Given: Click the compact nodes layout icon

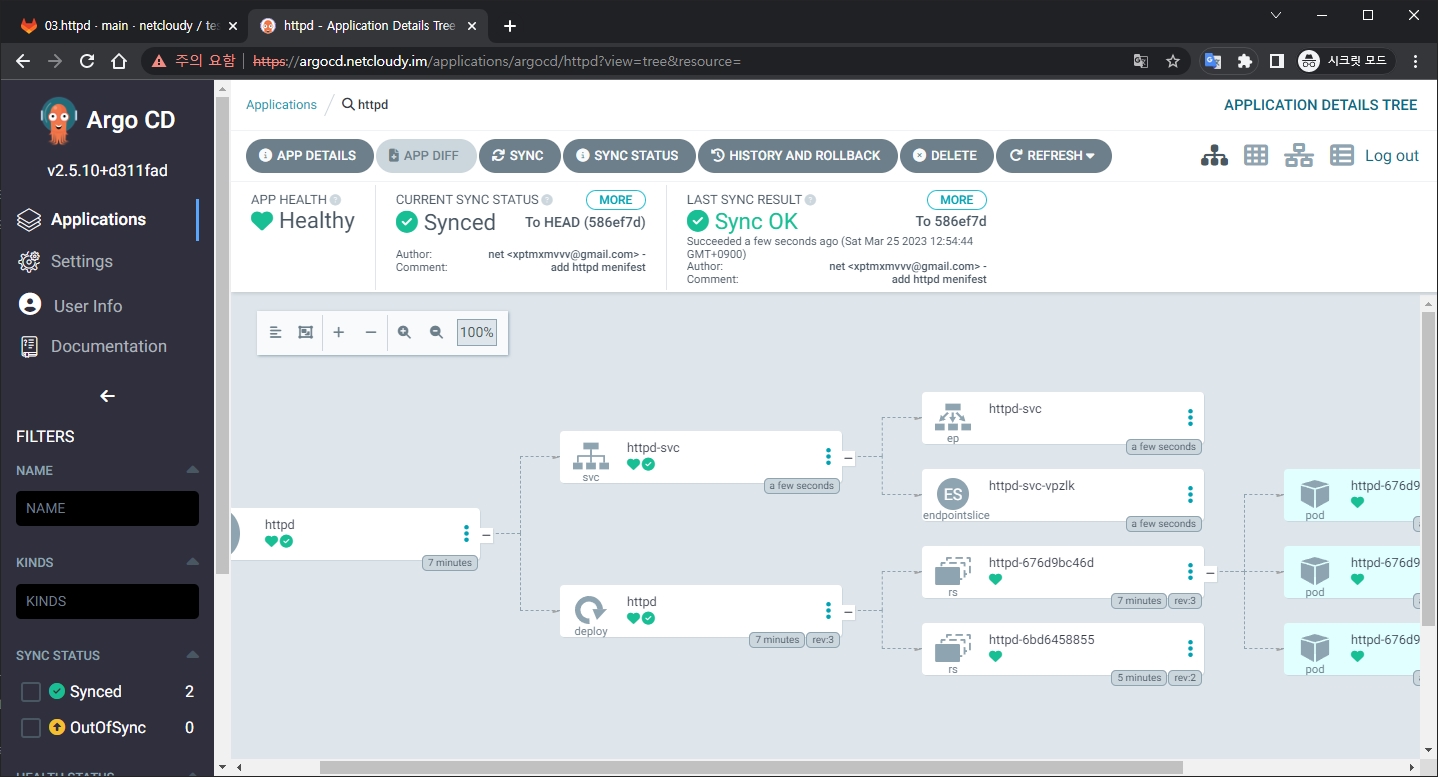Looking at the screenshot, I should 275,332.
